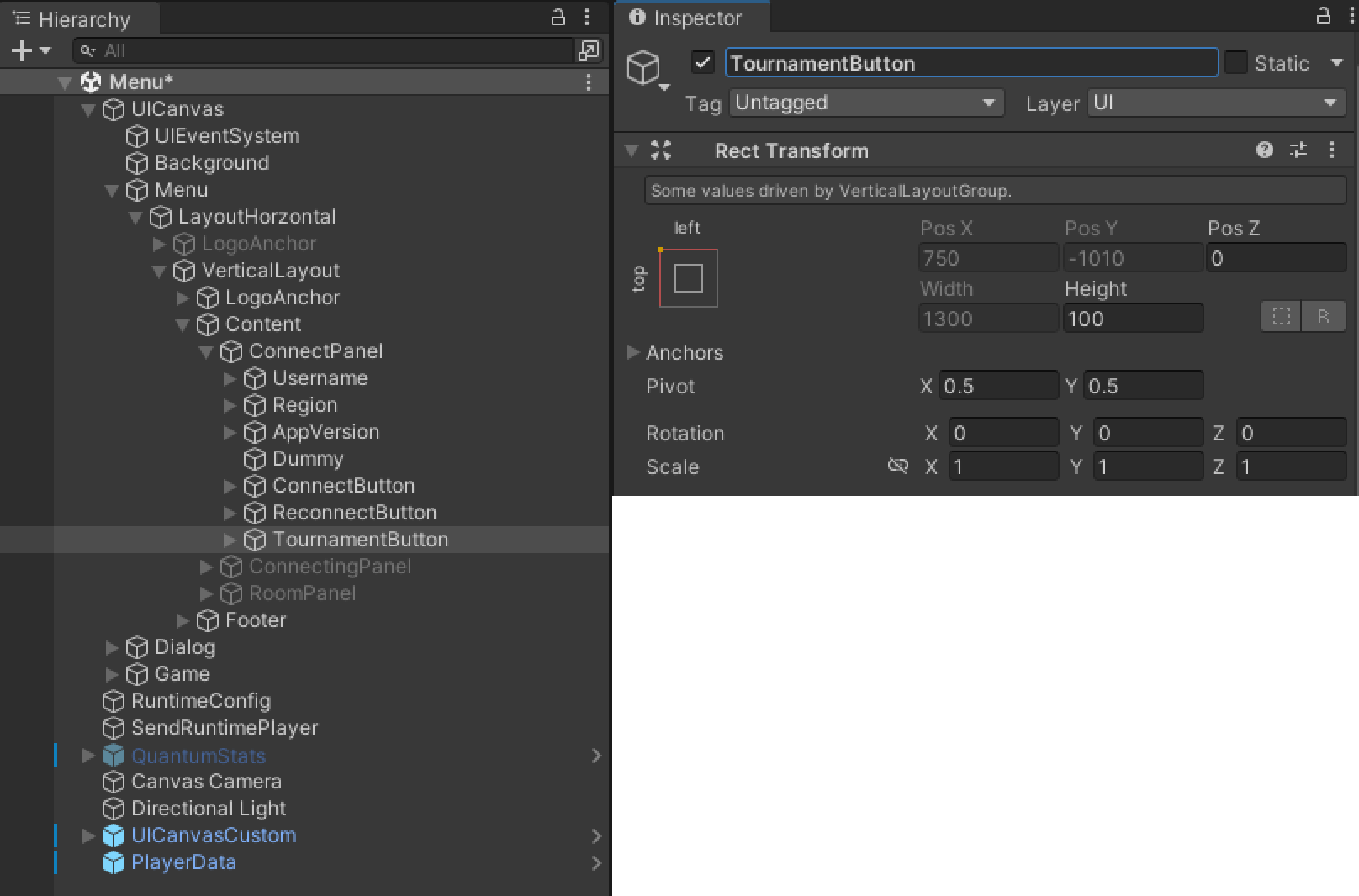Click the Inspector lock icon
Screen dimensions: 1359x896
pyautogui.click(x=1323, y=17)
